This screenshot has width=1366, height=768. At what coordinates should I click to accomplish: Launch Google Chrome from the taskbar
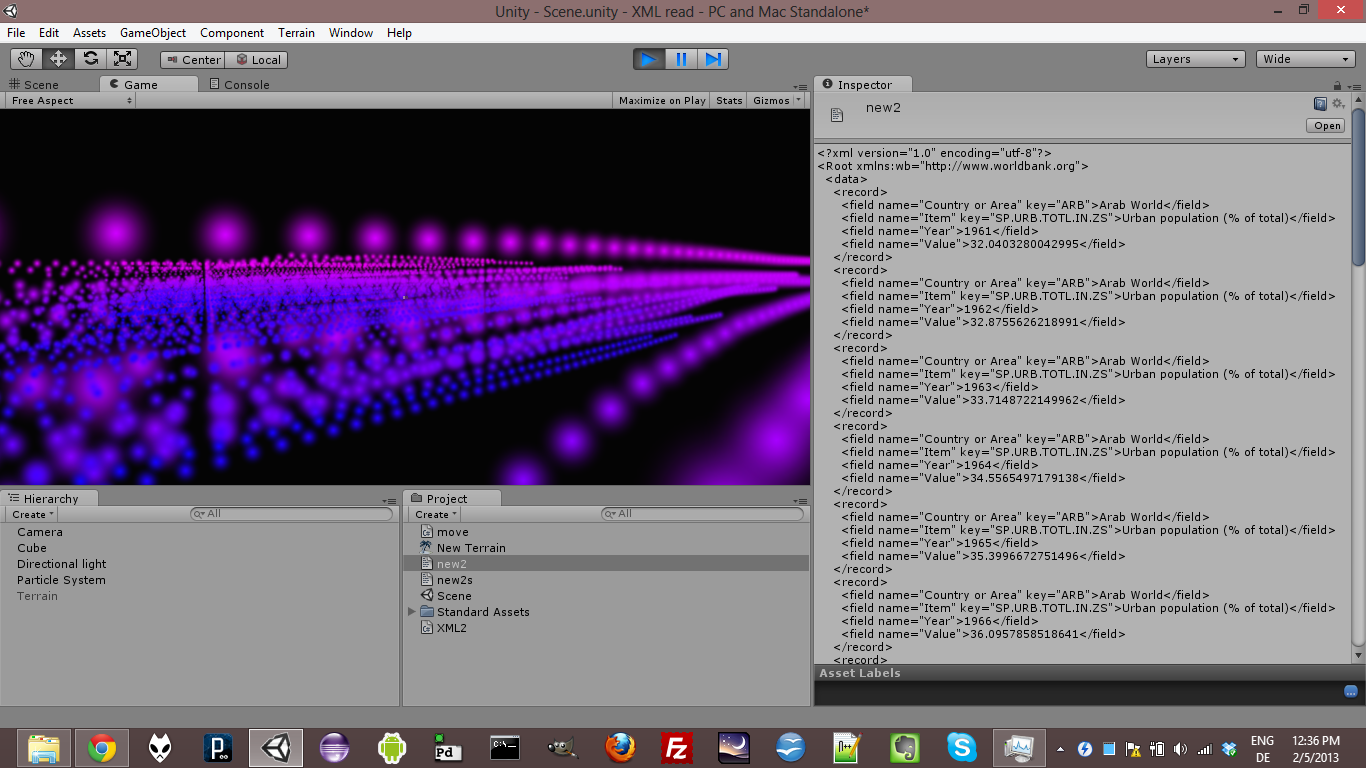click(x=100, y=747)
